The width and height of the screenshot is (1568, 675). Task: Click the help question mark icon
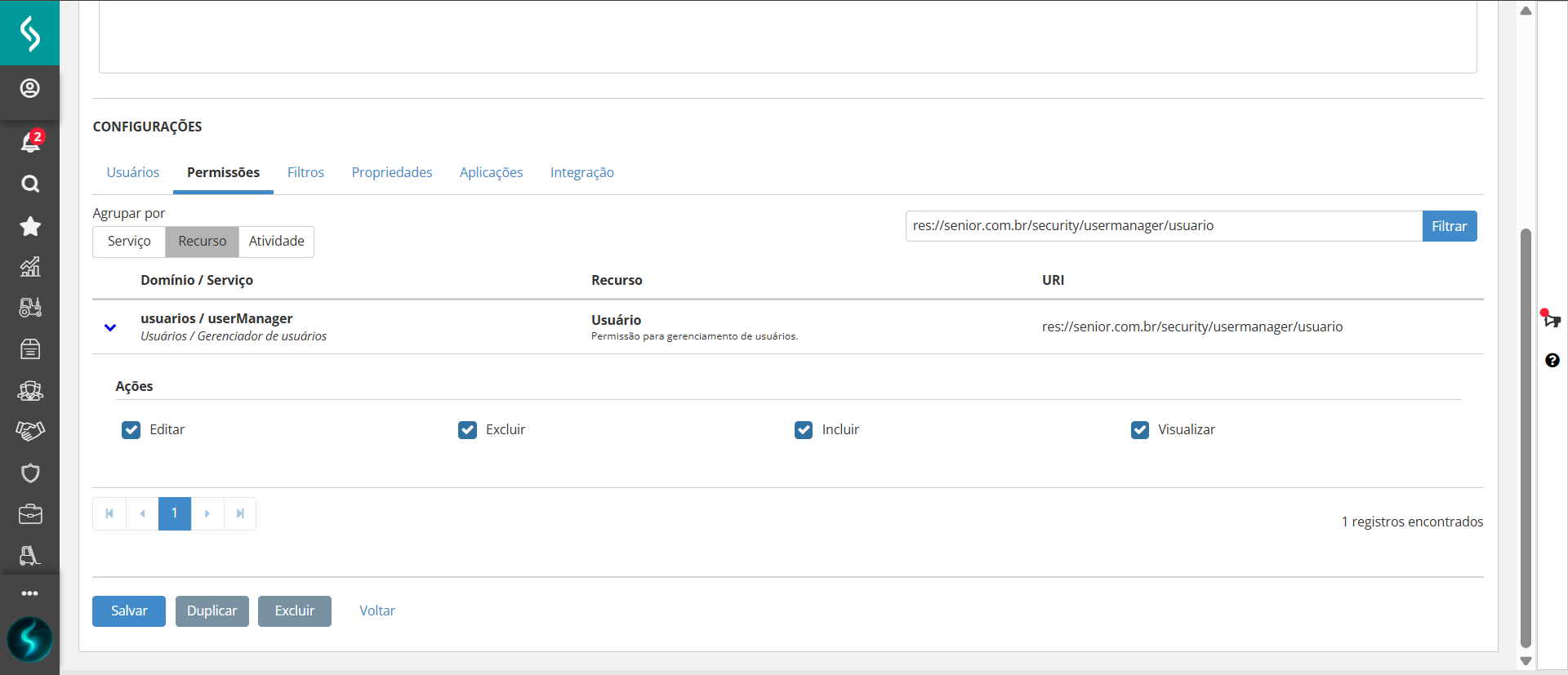click(1552, 360)
